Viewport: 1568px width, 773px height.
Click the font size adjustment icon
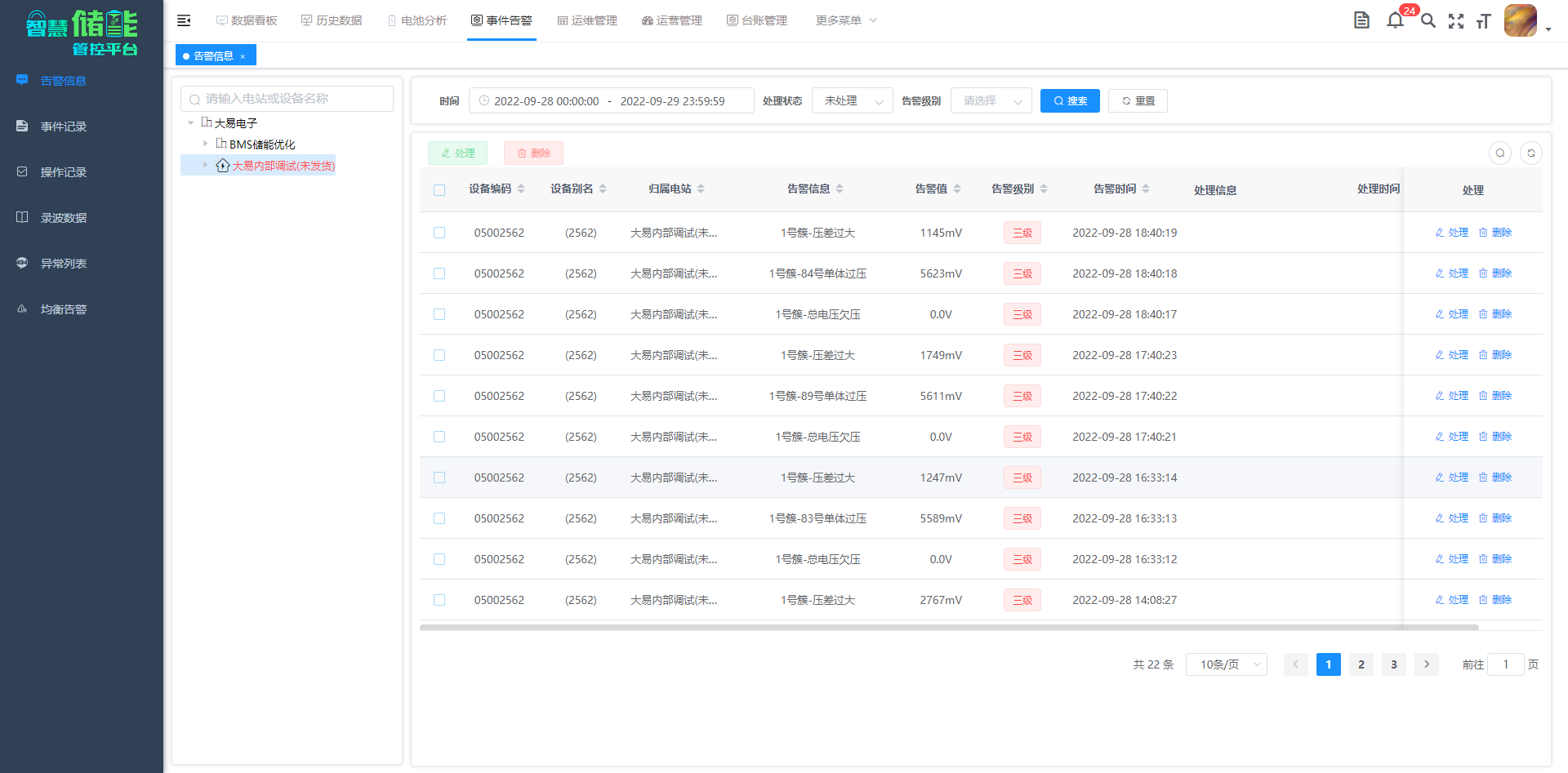[1483, 21]
